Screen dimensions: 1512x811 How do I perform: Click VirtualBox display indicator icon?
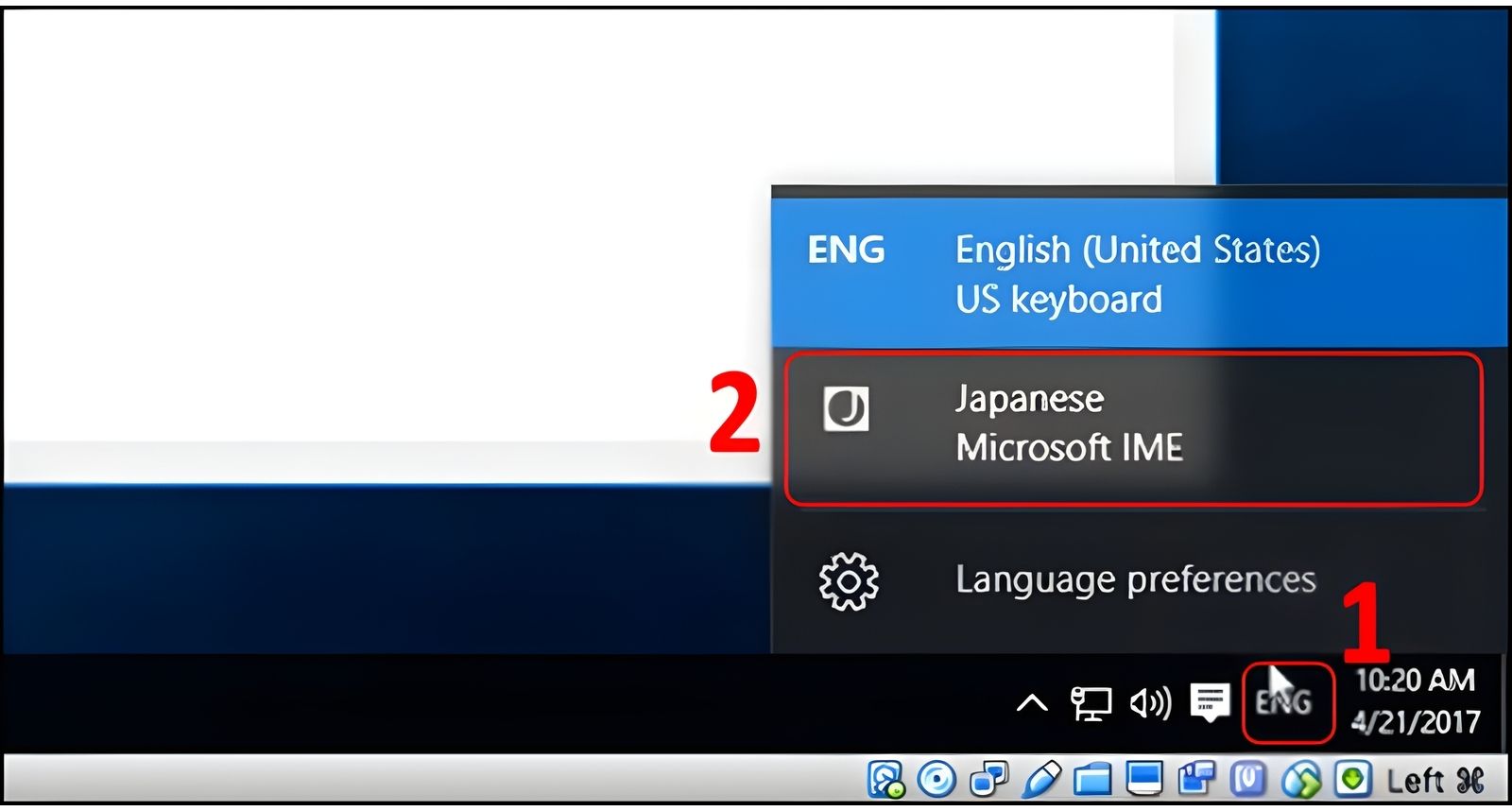[x=1144, y=779]
